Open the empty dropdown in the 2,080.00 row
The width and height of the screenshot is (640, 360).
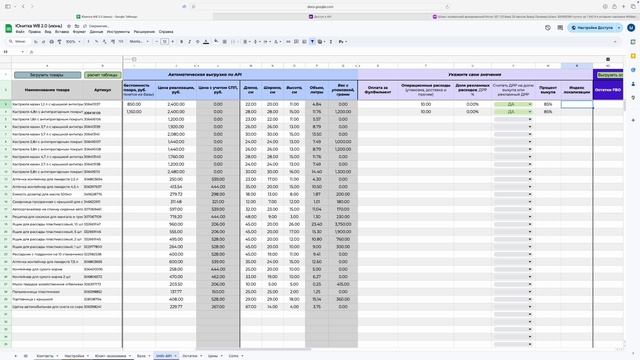(x=513, y=134)
